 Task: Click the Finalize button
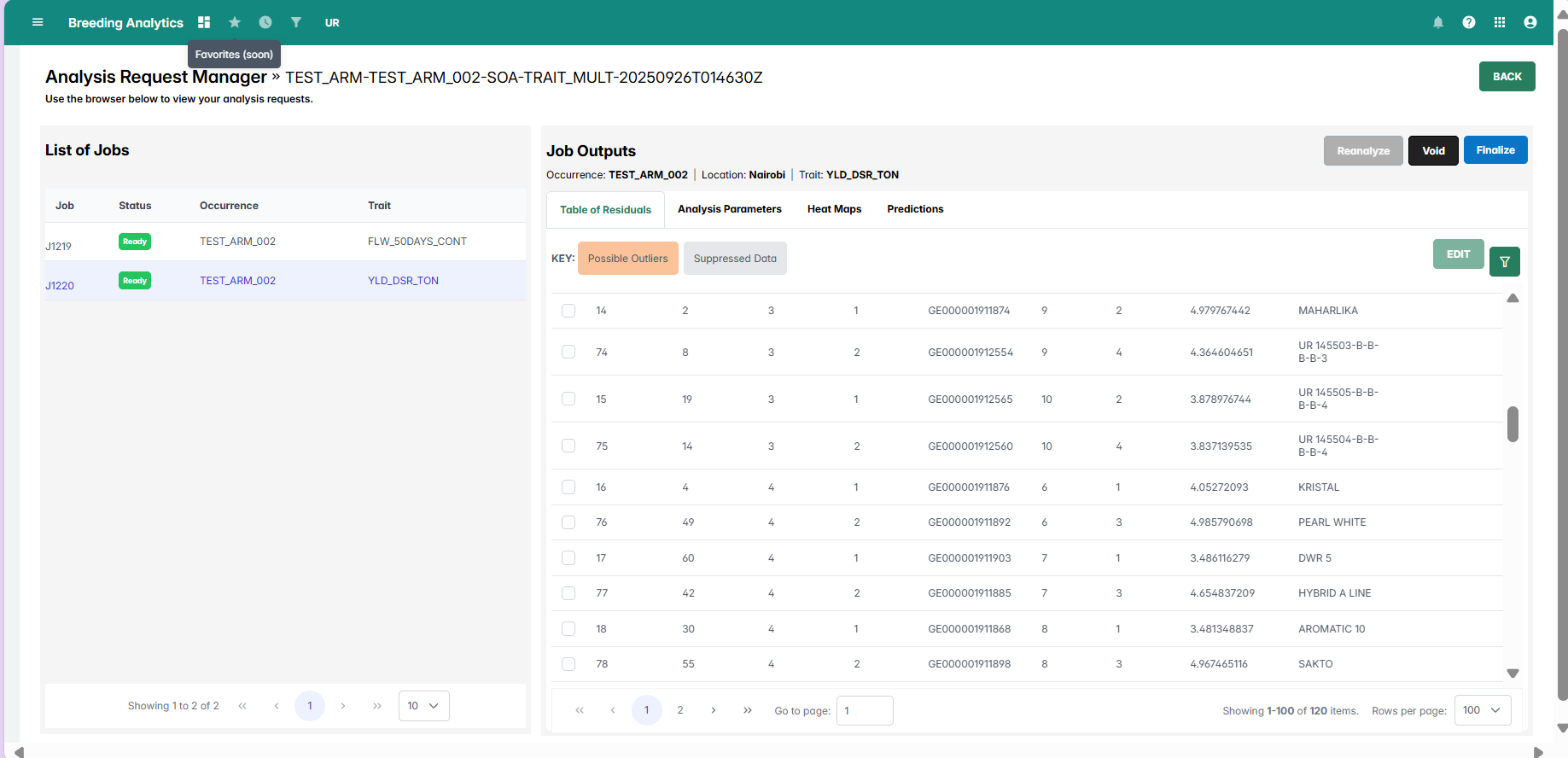(1495, 150)
